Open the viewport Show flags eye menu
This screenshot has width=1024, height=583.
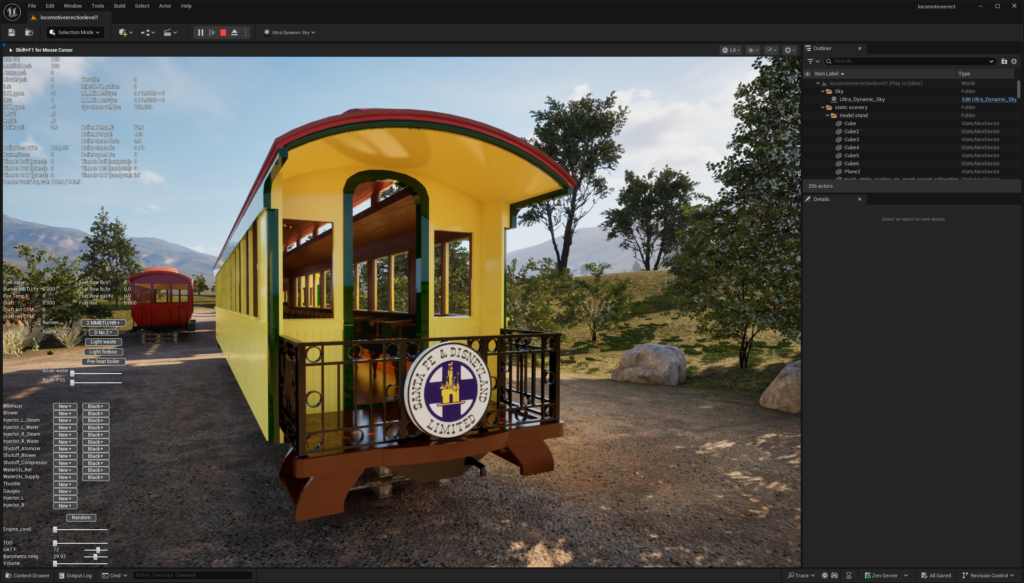coord(752,49)
